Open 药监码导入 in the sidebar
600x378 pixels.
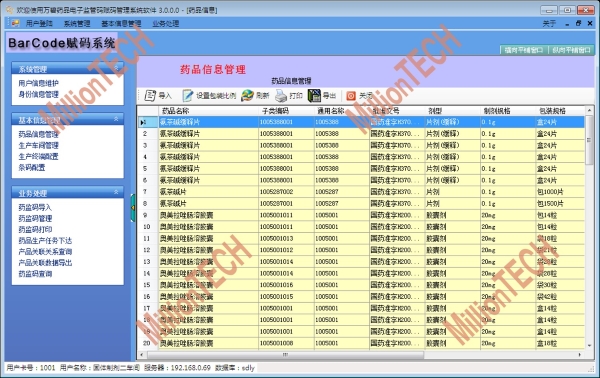35,207
